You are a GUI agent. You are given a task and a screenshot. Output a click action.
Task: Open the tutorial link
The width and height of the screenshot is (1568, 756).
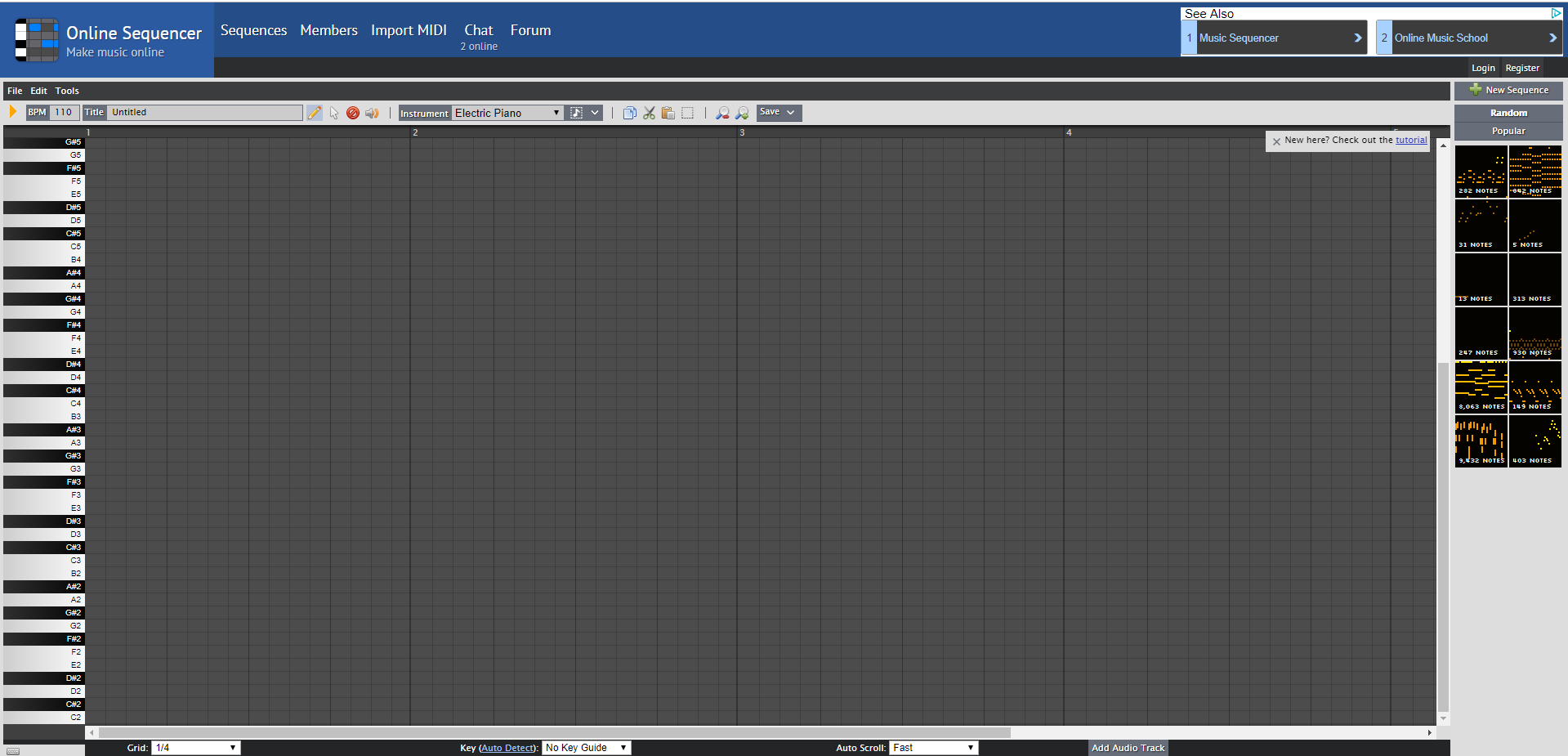pos(1411,140)
